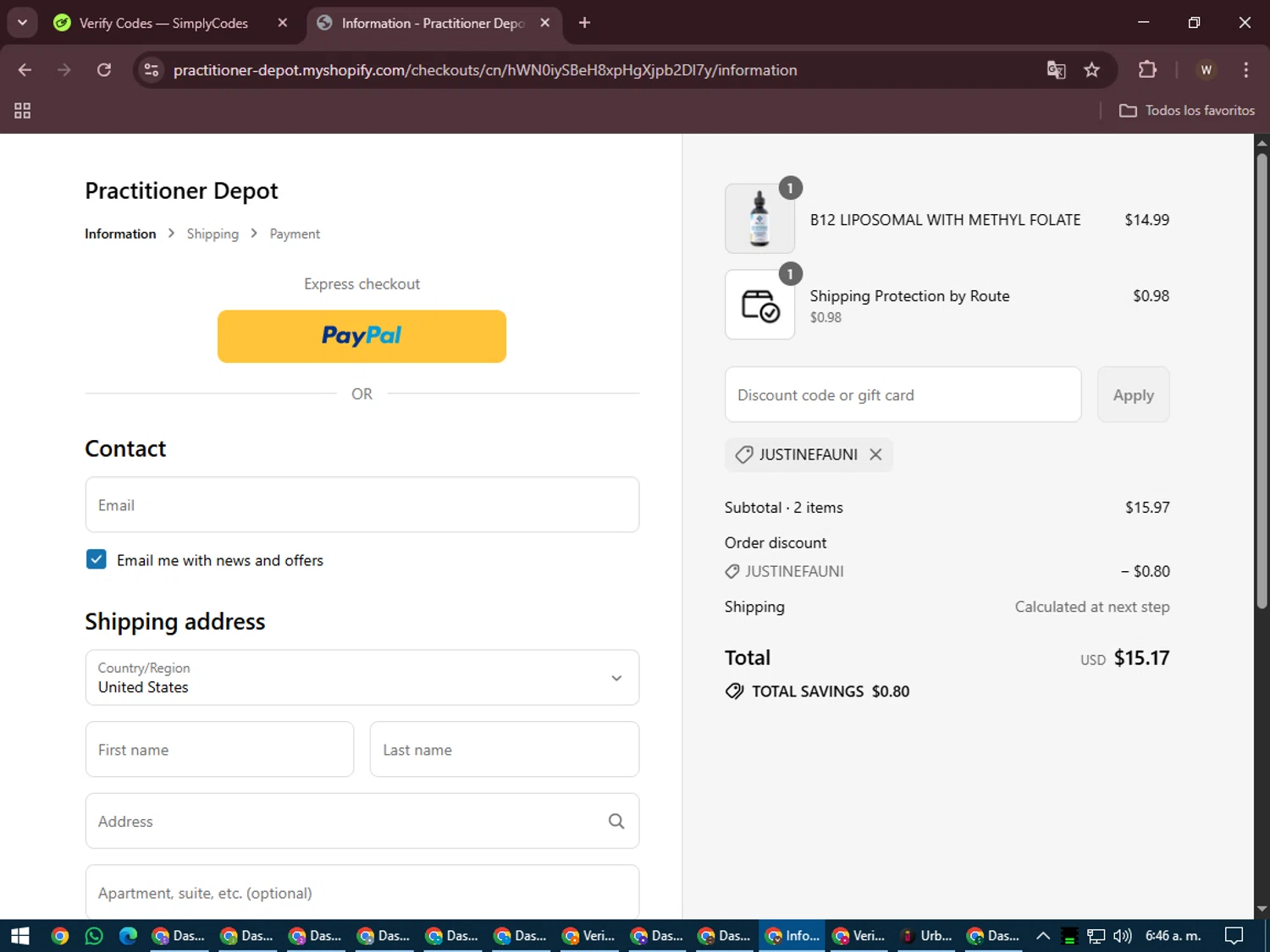This screenshot has width=1270, height=952.
Task: Open the Chrome extensions puzzle icon
Action: [x=1147, y=70]
